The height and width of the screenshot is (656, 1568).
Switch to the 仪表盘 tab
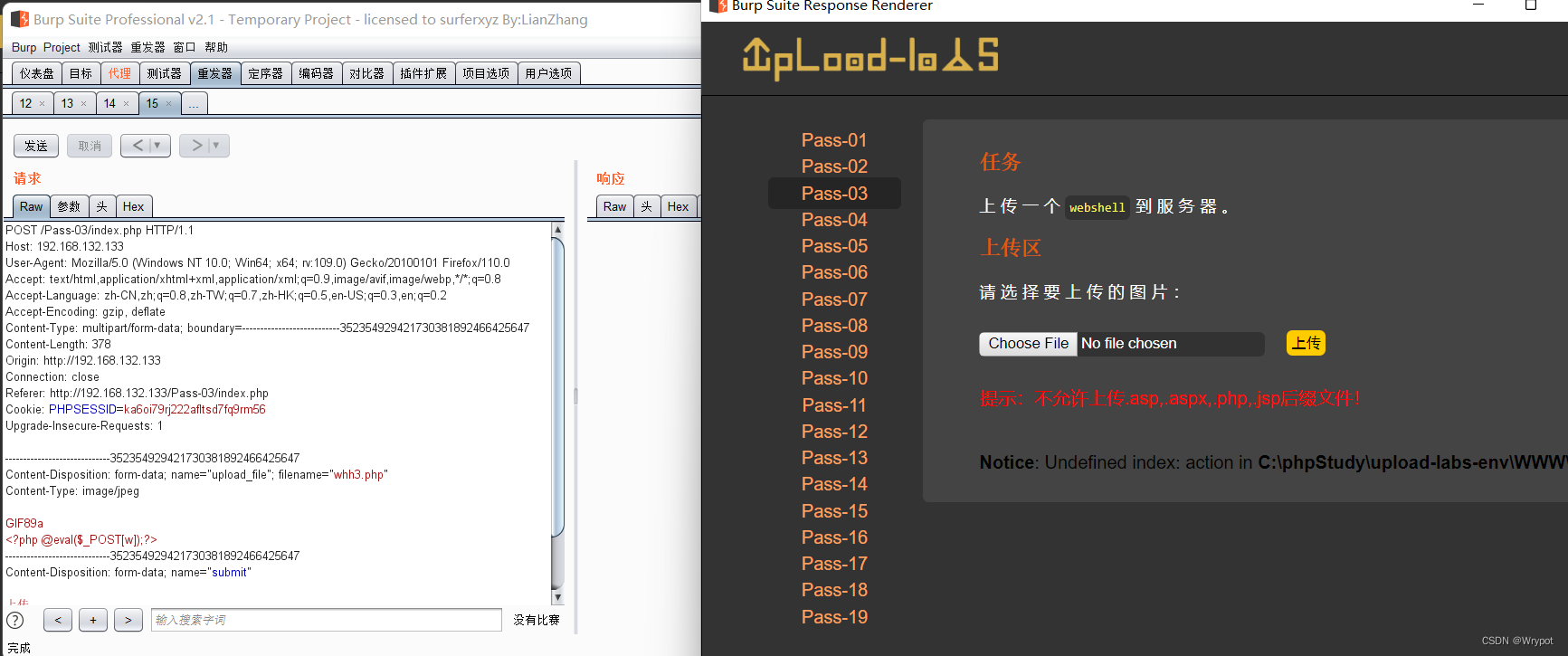[37, 73]
